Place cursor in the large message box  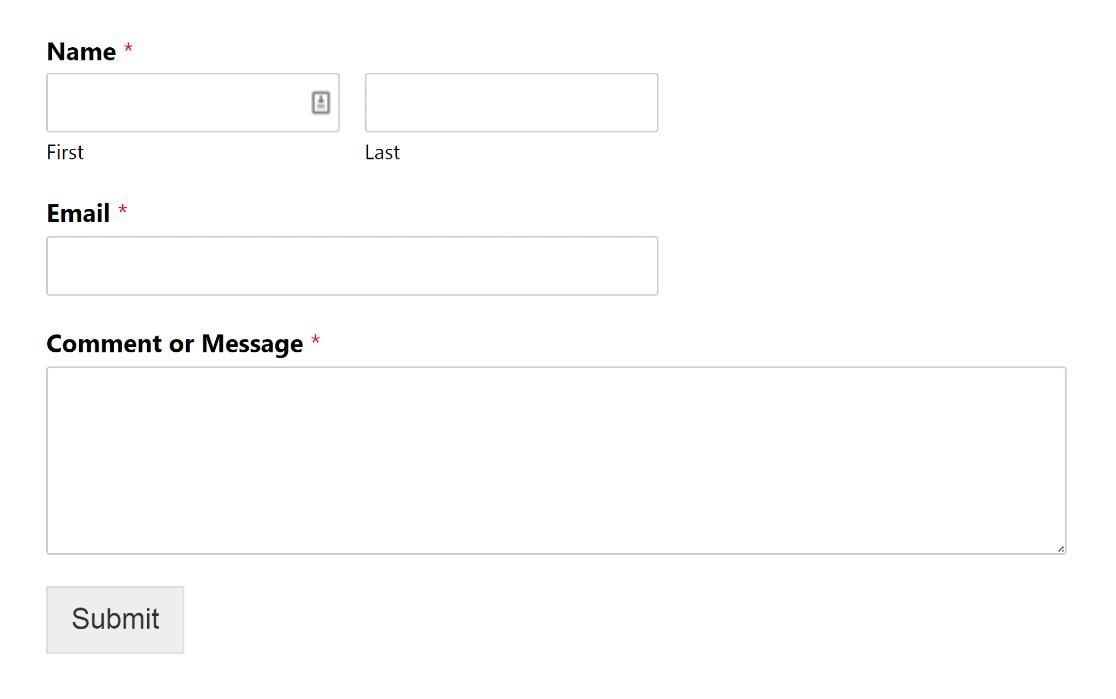point(556,461)
